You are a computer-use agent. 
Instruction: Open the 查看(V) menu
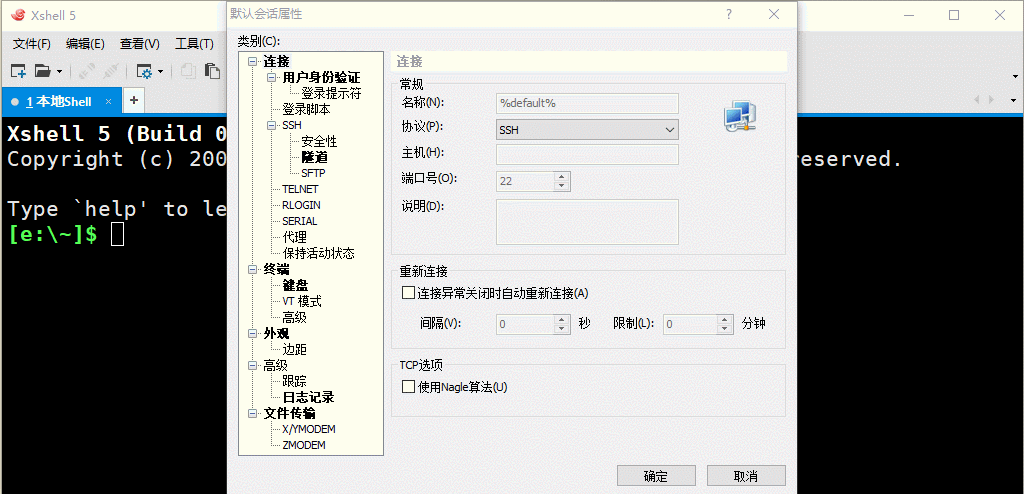[x=140, y=44]
